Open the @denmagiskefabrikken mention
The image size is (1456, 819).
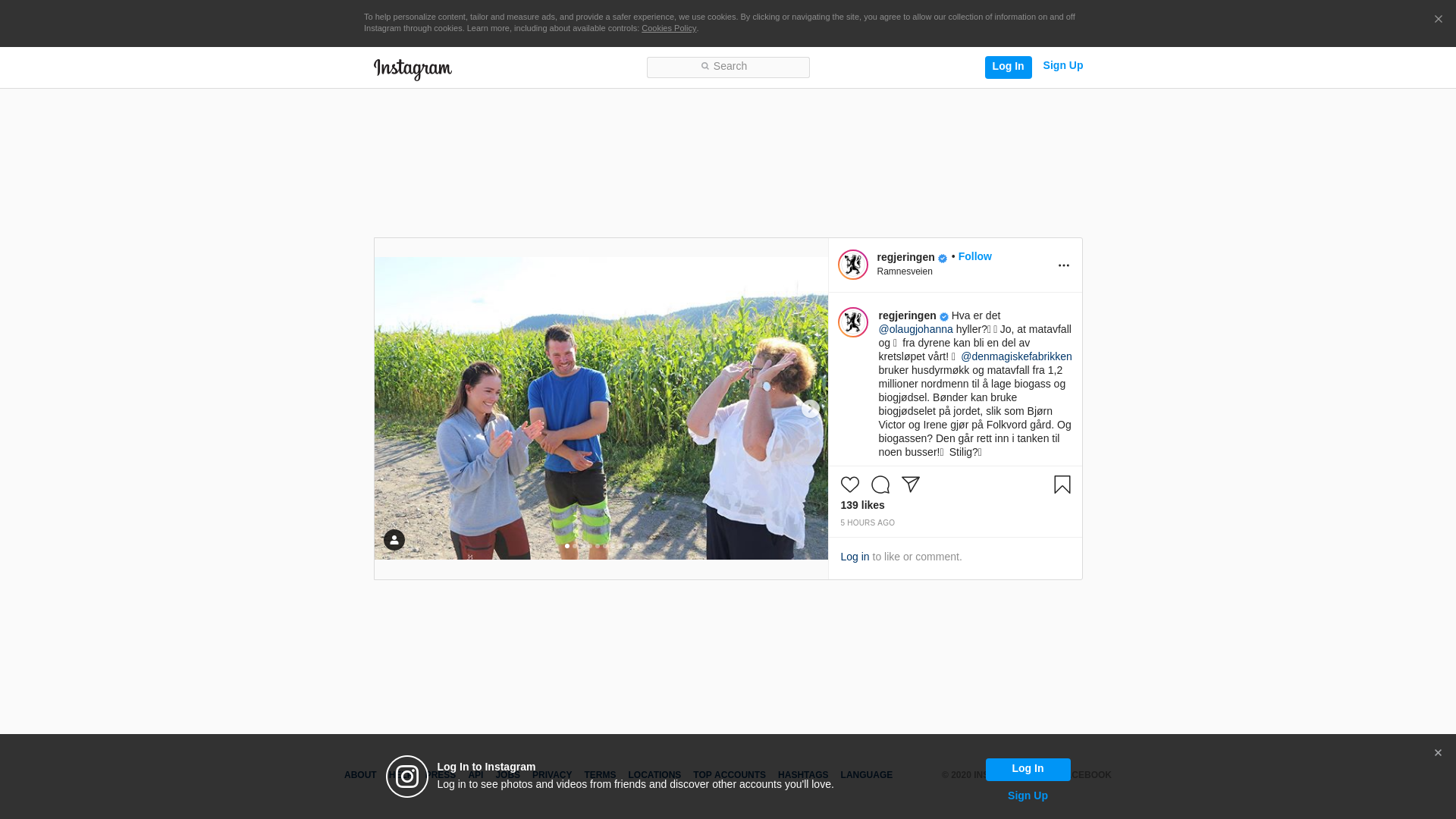[1016, 356]
